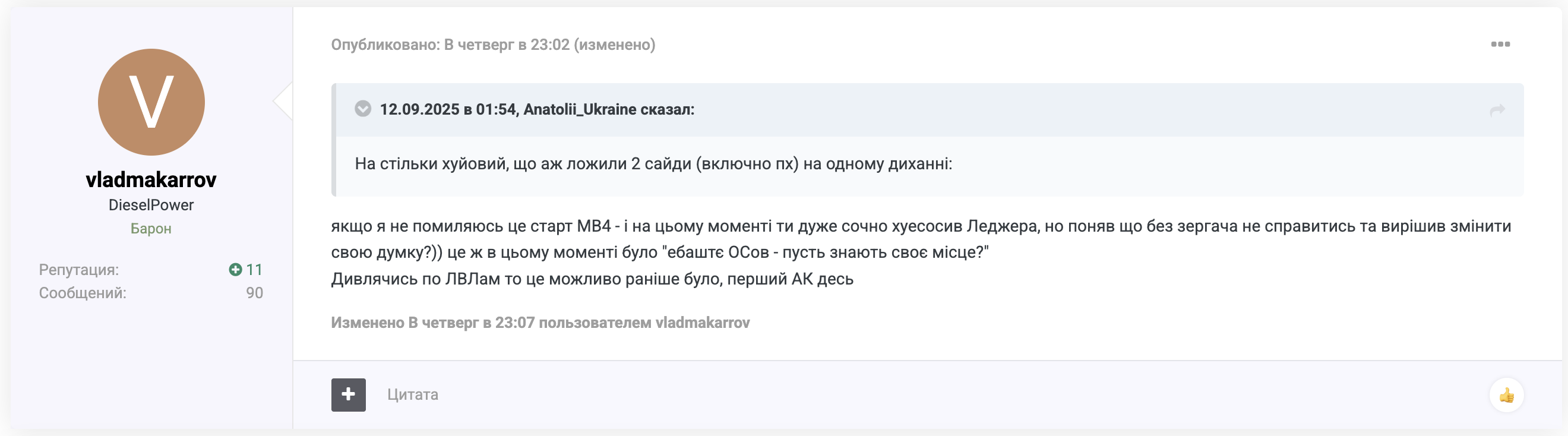Click the thumbs-up reaction icon

1506,395
